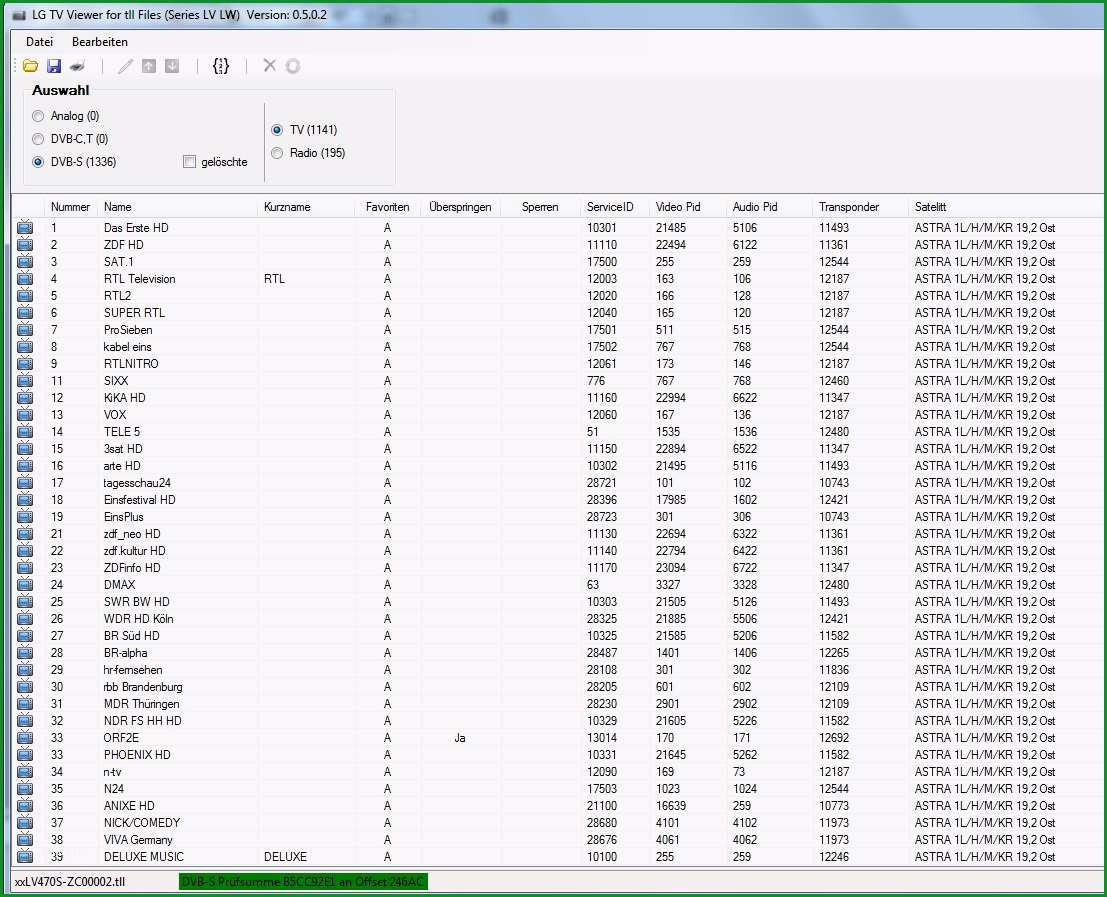Sort by the Nummer column header
The width and height of the screenshot is (1107, 897).
[x=70, y=207]
